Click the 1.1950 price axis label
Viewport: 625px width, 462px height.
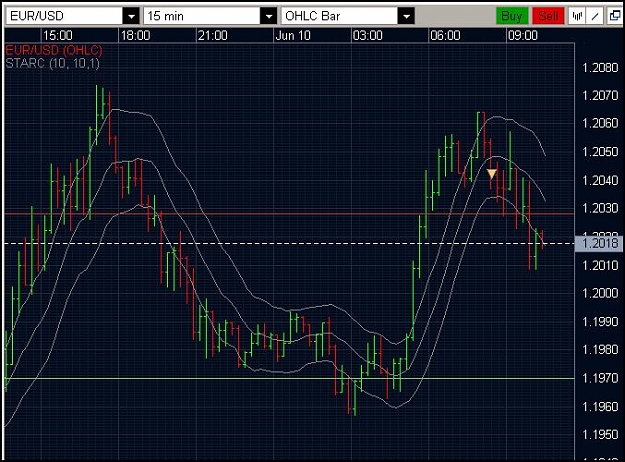click(x=600, y=434)
